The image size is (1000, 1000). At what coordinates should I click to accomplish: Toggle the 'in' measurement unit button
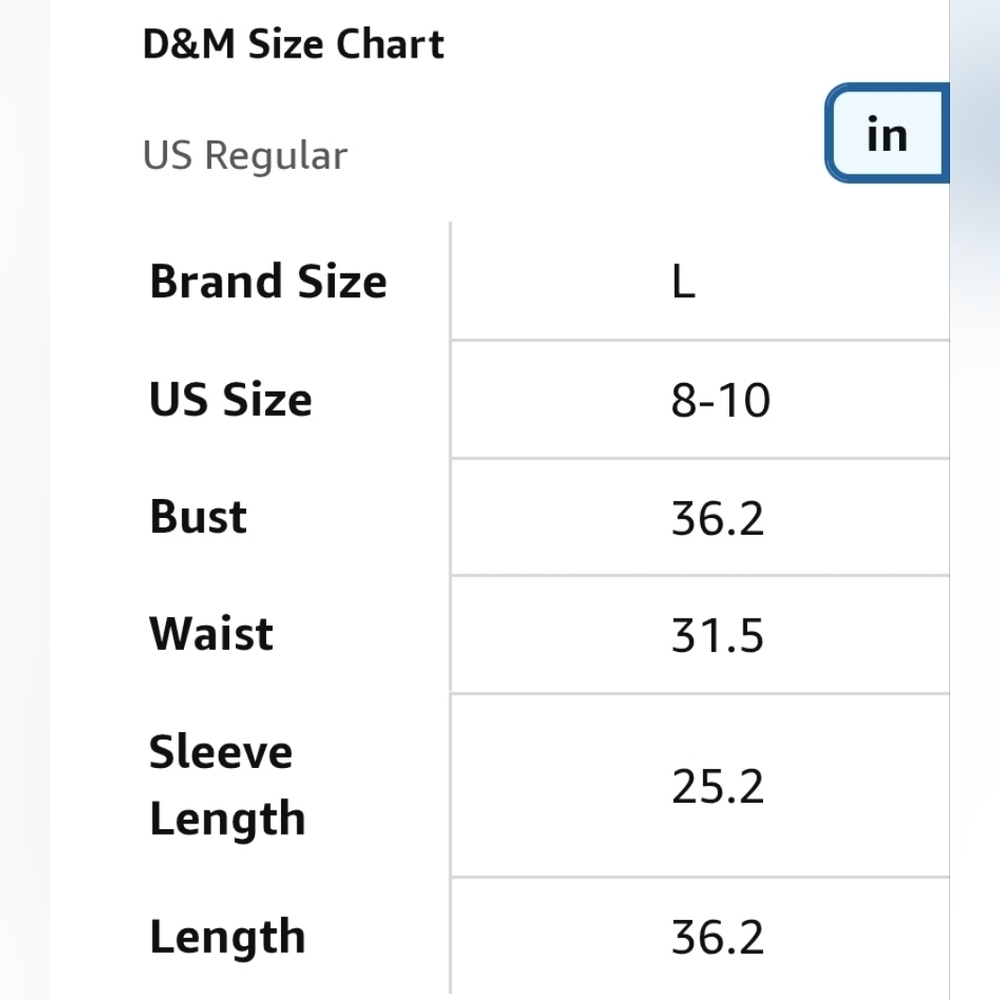click(887, 134)
